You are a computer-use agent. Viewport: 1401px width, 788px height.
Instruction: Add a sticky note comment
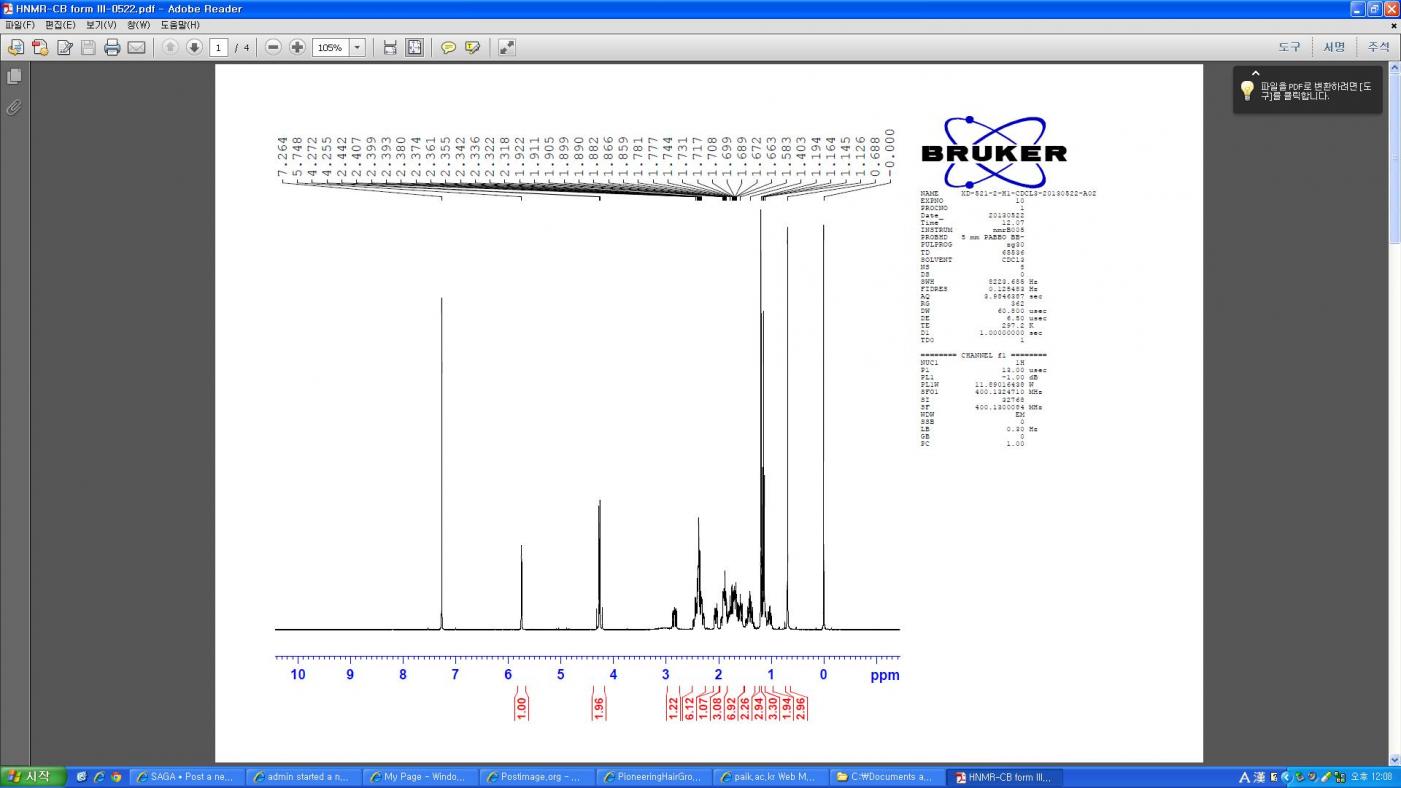(448, 47)
